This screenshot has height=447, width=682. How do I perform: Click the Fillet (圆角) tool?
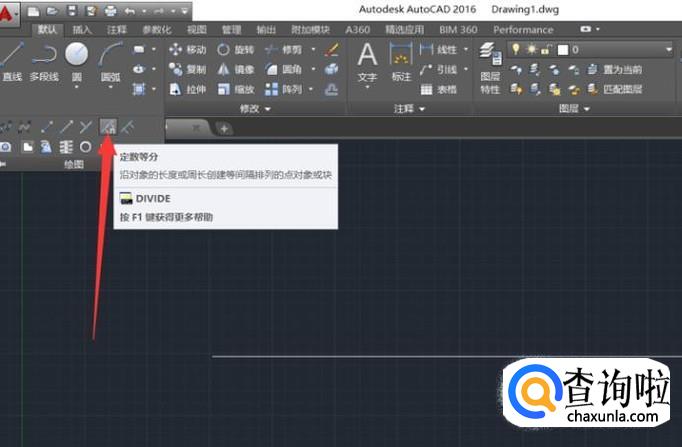pos(283,69)
